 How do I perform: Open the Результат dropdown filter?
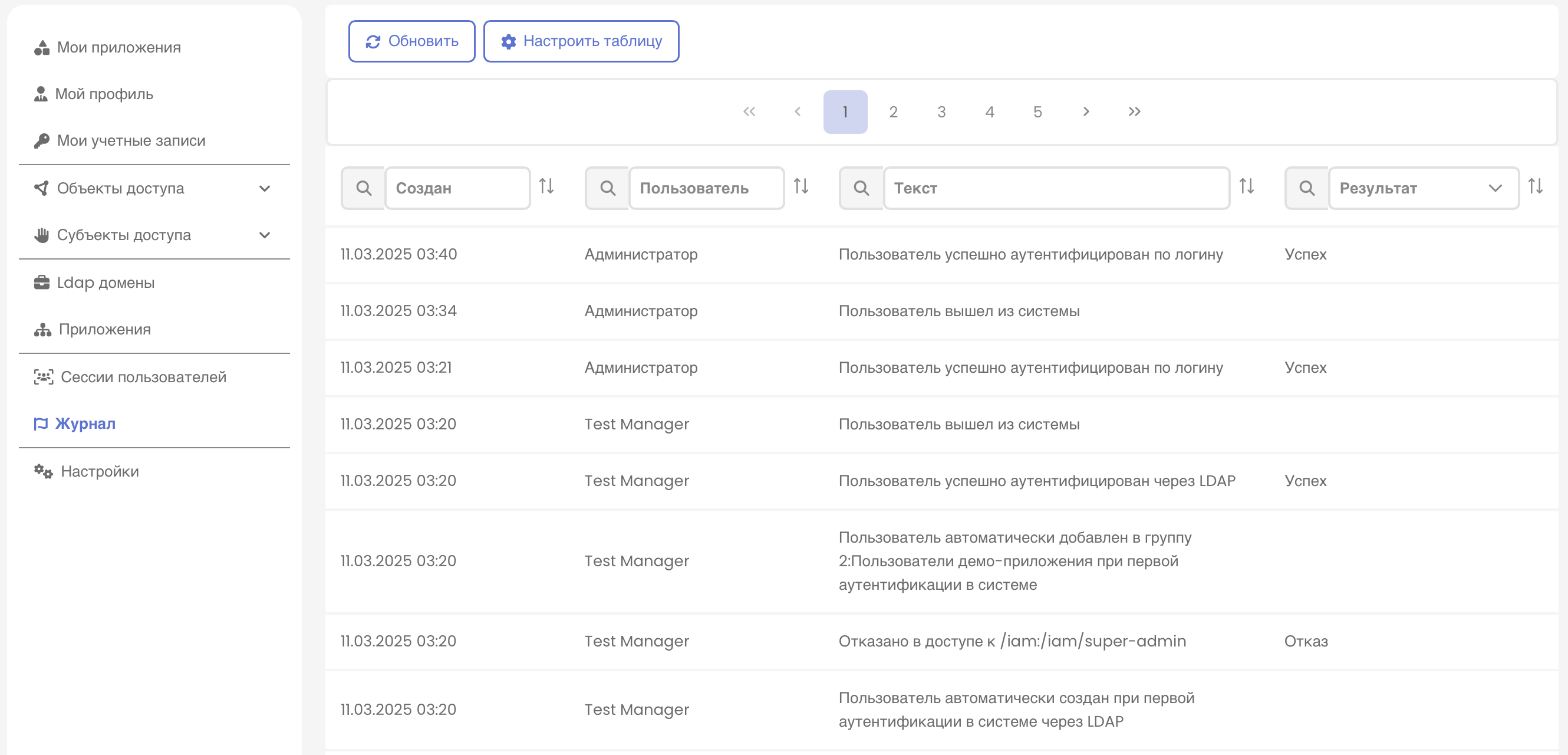(x=1424, y=188)
